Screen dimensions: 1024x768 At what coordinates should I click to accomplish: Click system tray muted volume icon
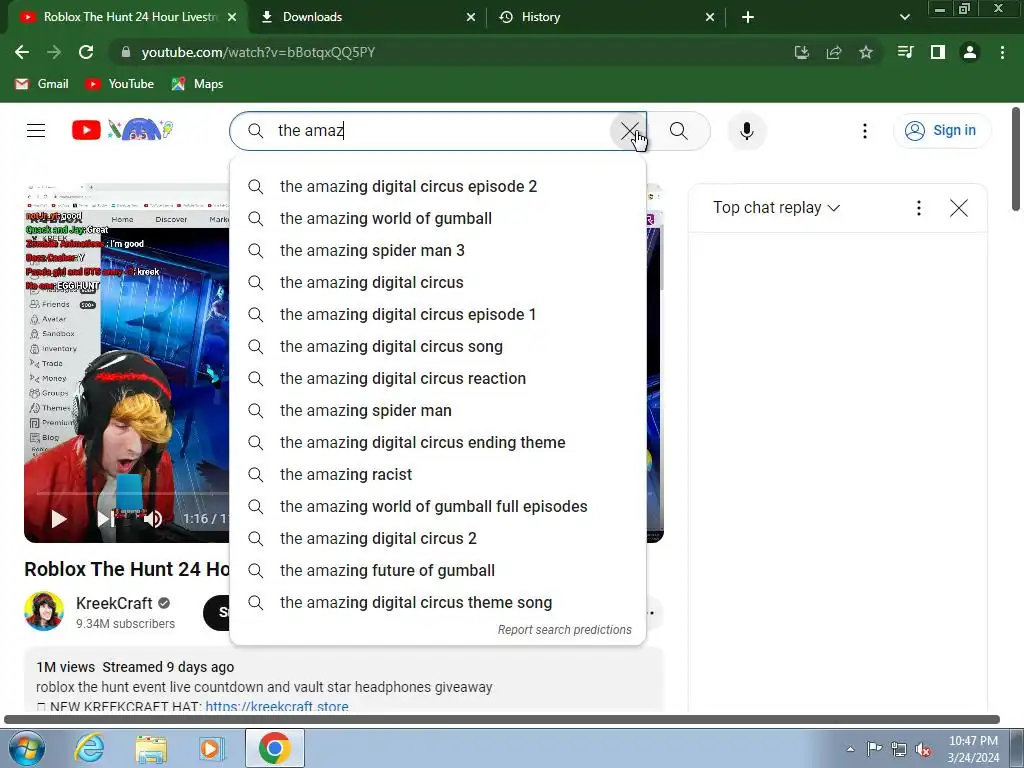[923, 749]
